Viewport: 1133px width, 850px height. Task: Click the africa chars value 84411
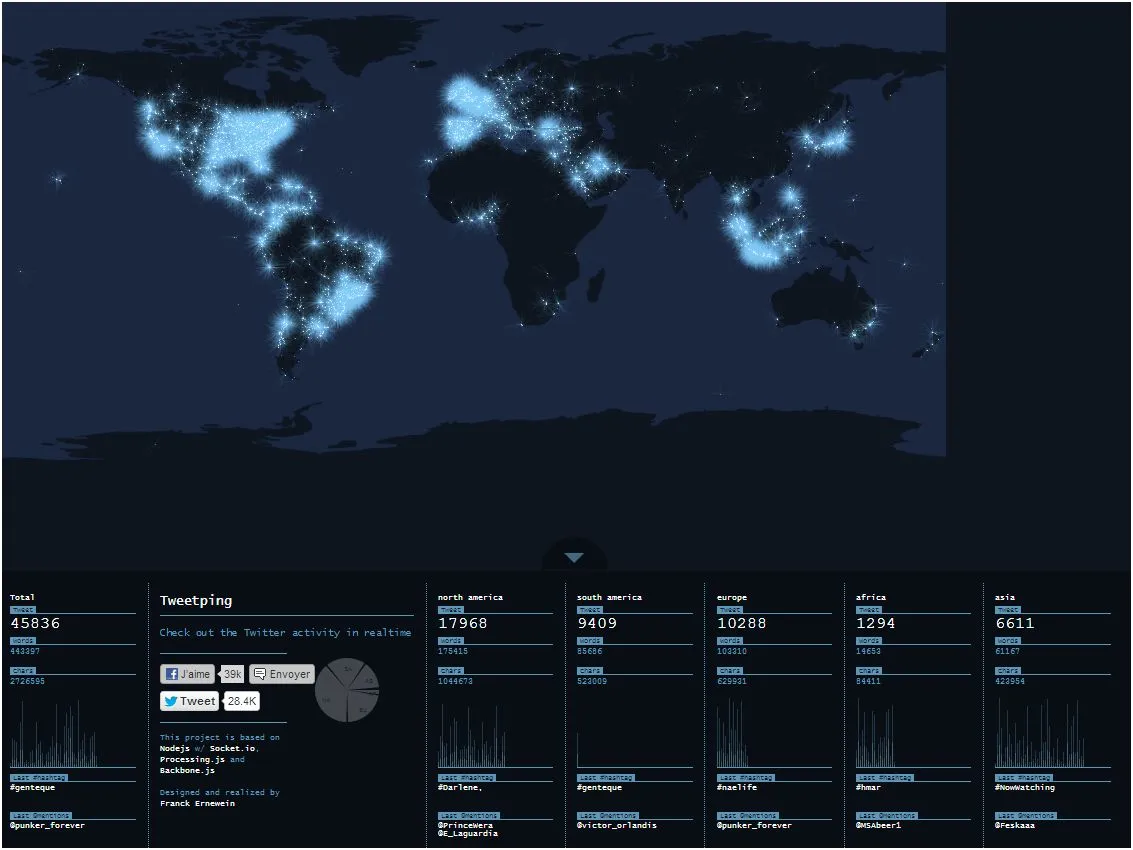point(869,682)
